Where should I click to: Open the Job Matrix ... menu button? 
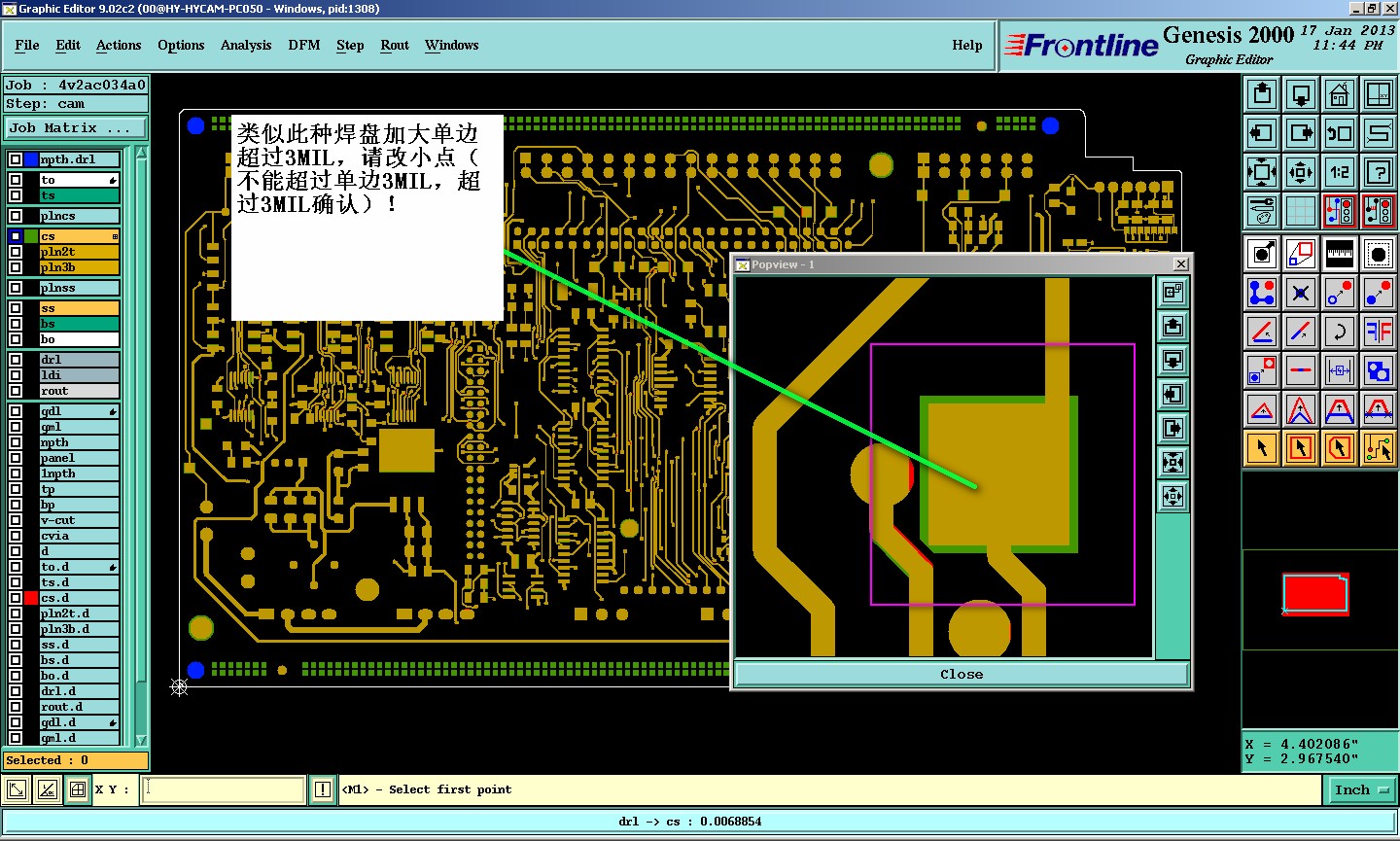pyautogui.click(x=77, y=128)
